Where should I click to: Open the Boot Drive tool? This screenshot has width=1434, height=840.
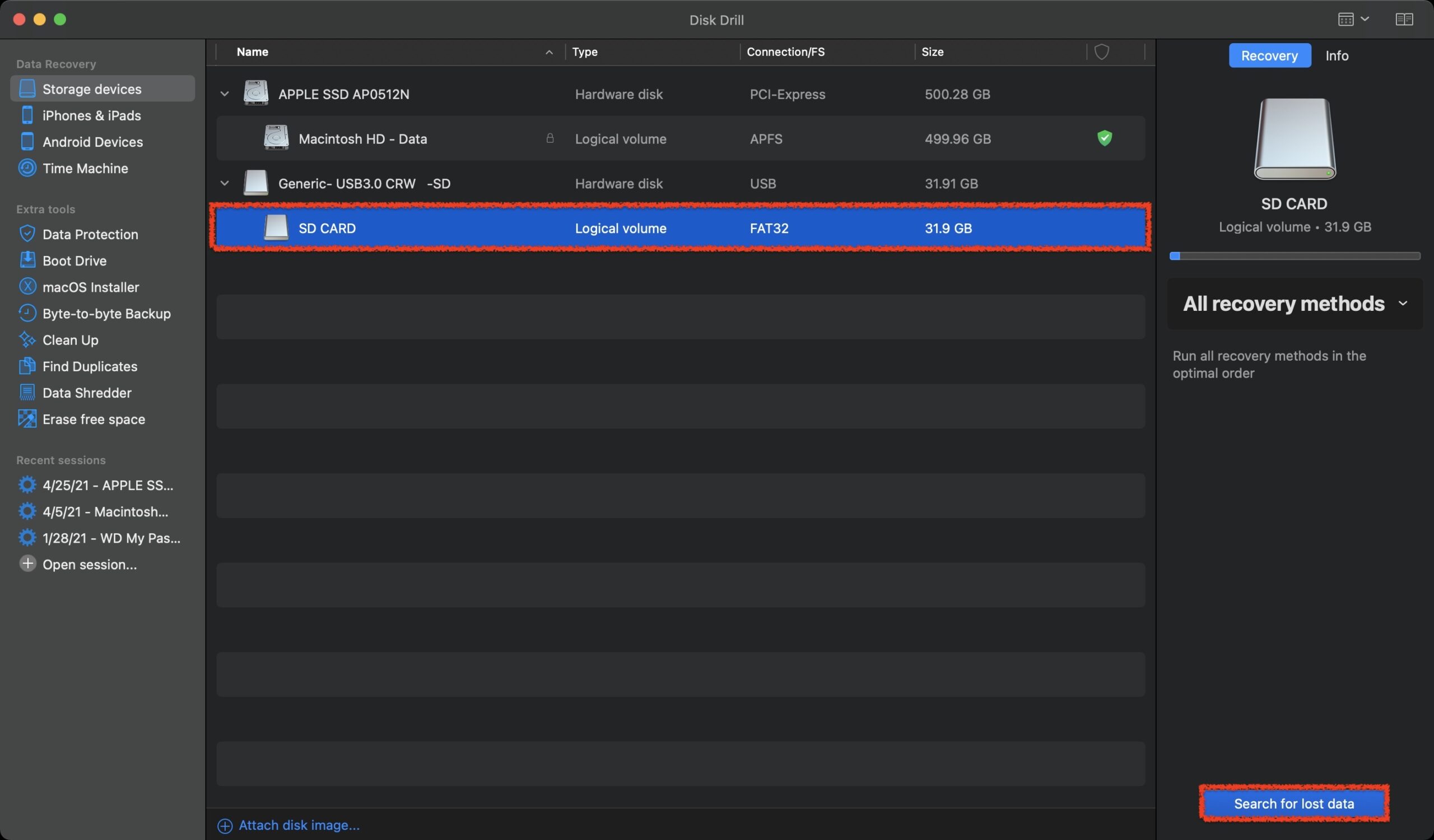[x=74, y=260]
